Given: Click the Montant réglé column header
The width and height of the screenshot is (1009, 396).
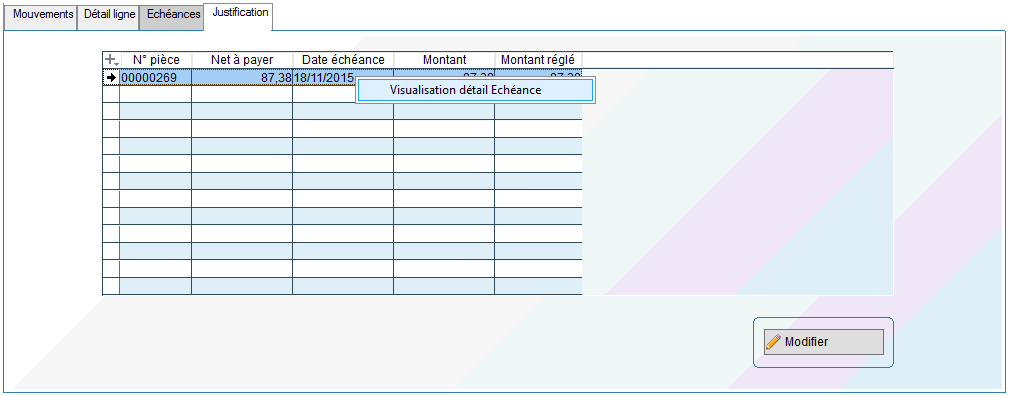Looking at the screenshot, I should 538,60.
